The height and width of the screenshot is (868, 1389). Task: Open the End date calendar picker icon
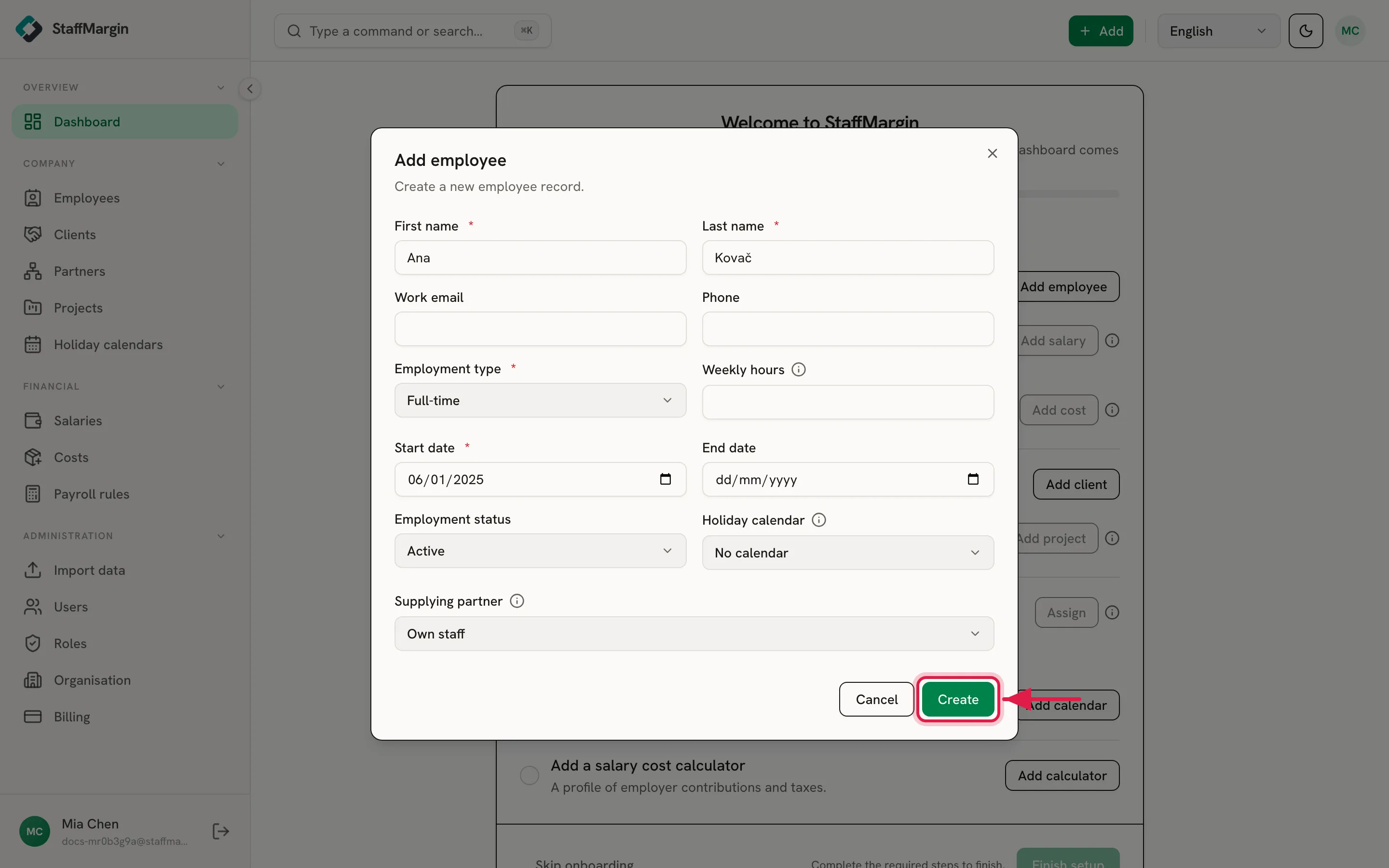[x=973, y=479]
